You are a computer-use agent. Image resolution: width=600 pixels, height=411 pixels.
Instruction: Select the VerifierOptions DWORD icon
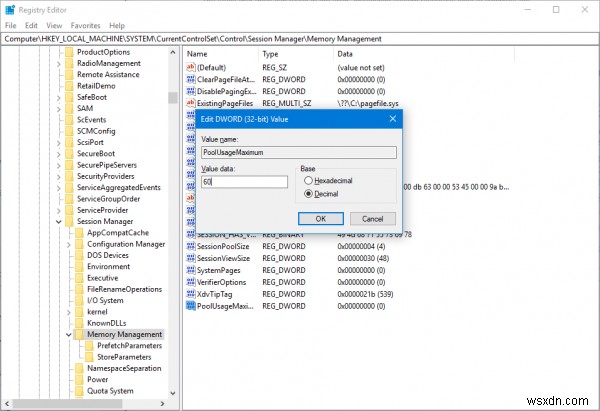(x=190, y=282)
